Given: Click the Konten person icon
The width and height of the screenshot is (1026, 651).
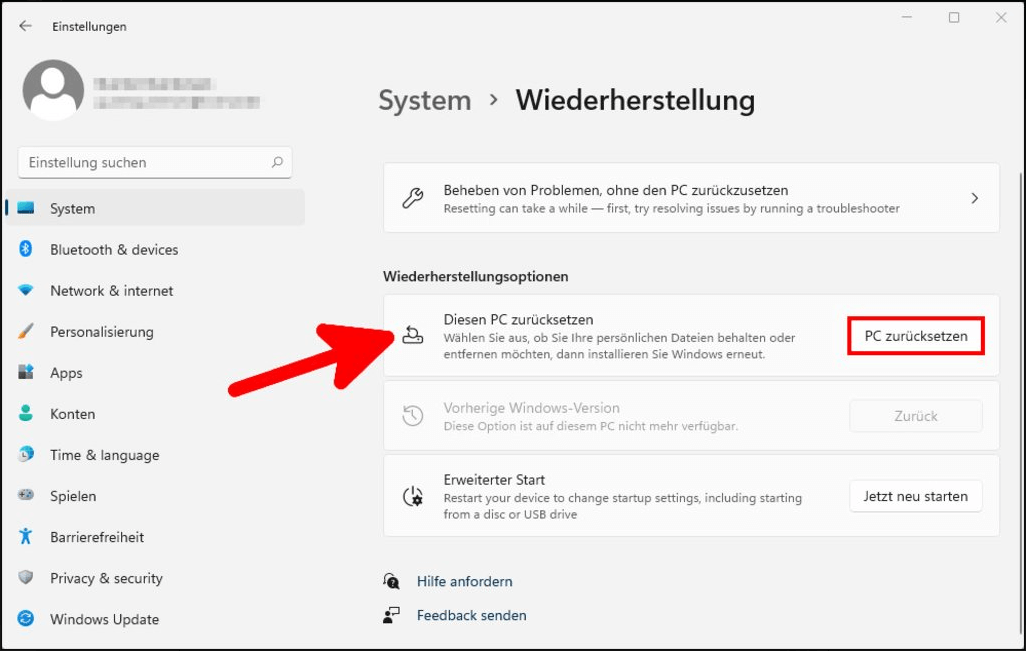Looking at the screenshot, I should 26,413.
